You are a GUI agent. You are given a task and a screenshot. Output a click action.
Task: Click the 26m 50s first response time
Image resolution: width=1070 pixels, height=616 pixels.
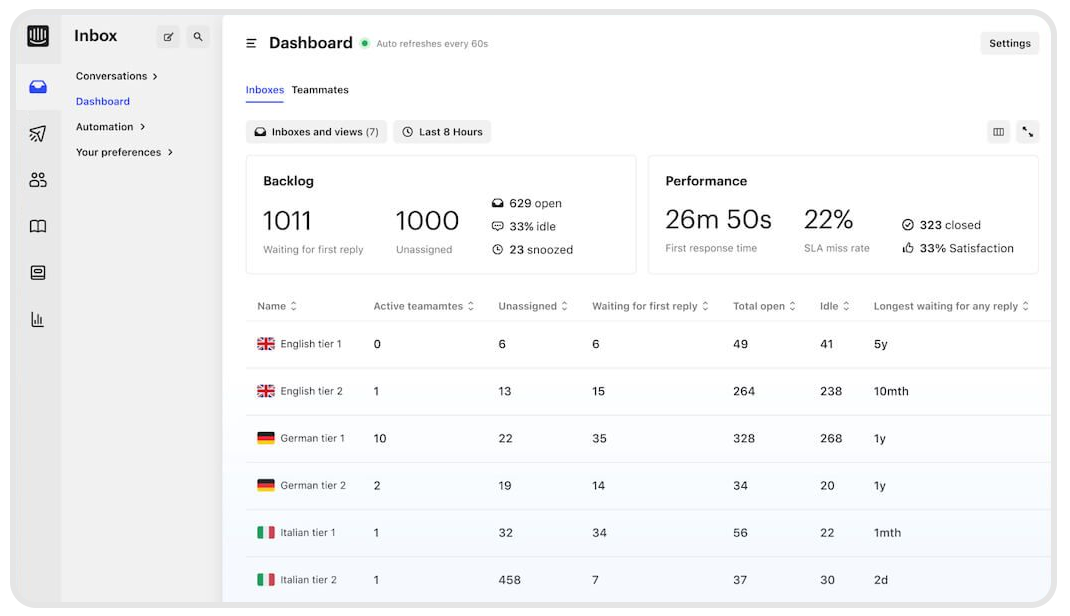(718, 220)
